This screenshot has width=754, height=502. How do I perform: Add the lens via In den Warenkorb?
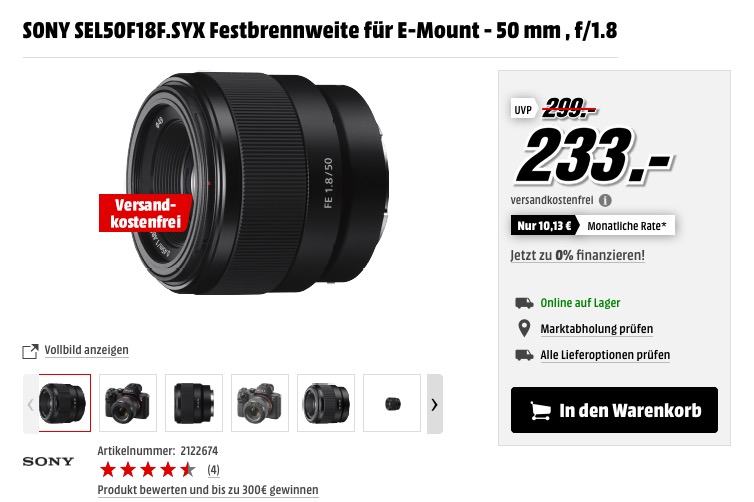614,410
